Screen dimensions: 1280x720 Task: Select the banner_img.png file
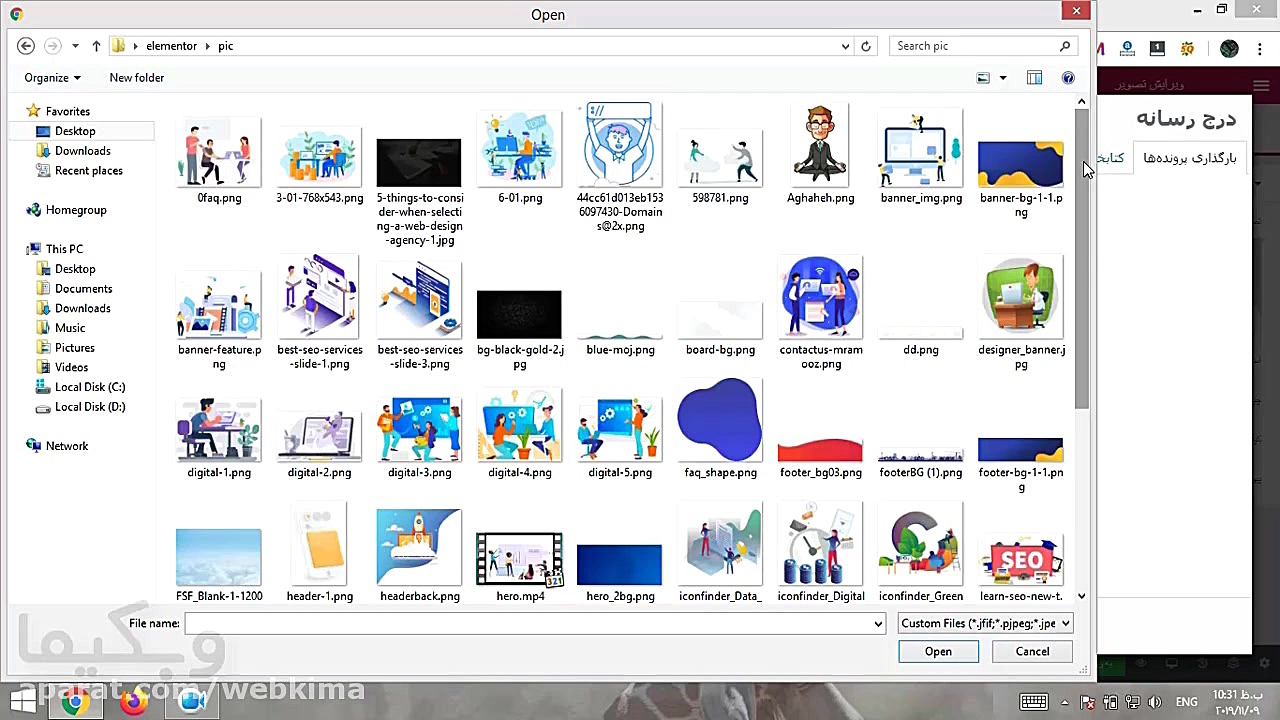tap(921, 156)
